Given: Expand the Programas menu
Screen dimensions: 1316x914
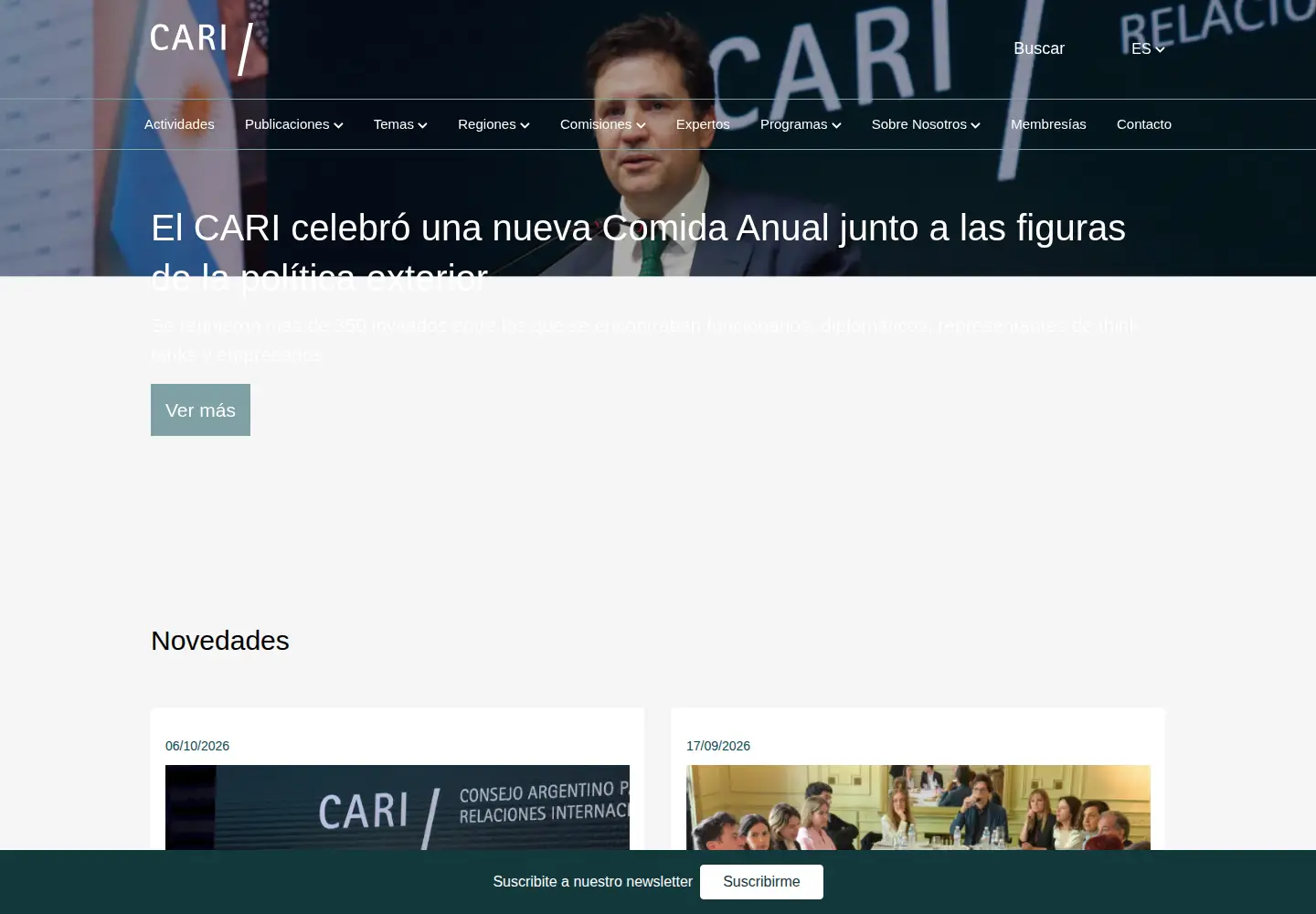Looking at the screenshot, I should tap(801, 124).
